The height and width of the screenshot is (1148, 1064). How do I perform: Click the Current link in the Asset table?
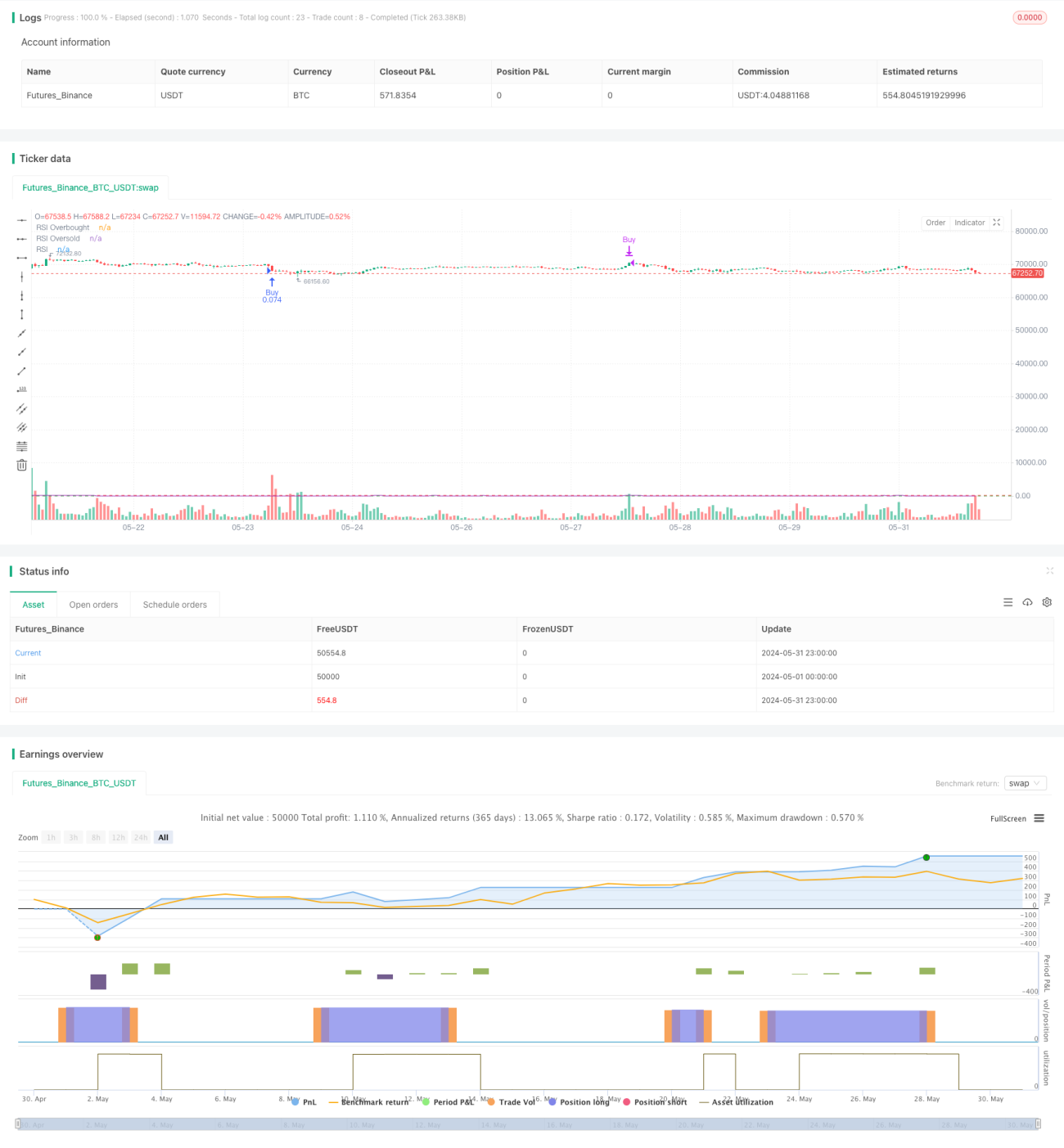pyautogui.click(x=28, y=653)
